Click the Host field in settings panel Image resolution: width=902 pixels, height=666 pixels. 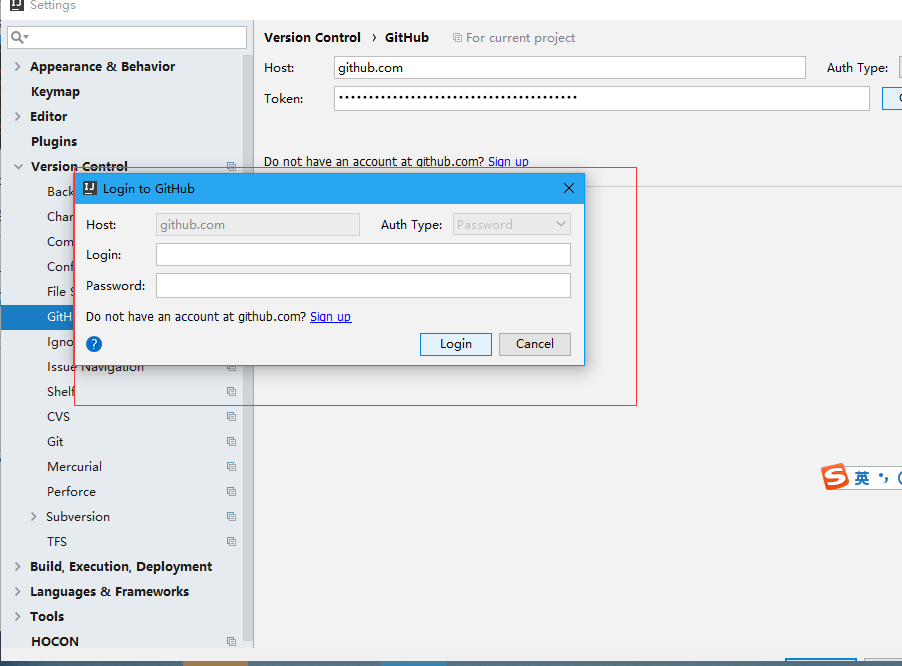tap(570, 68)
